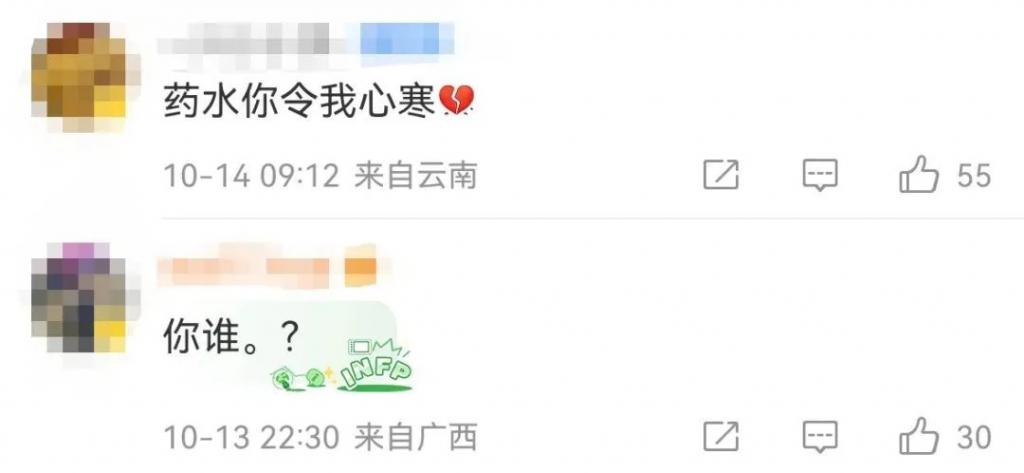The width and height of the screenshot is (1024, 473).
Task: Tap the blue badge beside the first username
Action: pos(407,39)
